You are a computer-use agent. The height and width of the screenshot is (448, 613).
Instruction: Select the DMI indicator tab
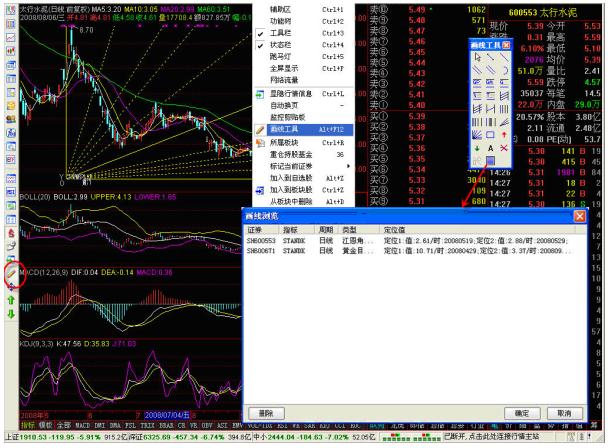click(100, 425)
